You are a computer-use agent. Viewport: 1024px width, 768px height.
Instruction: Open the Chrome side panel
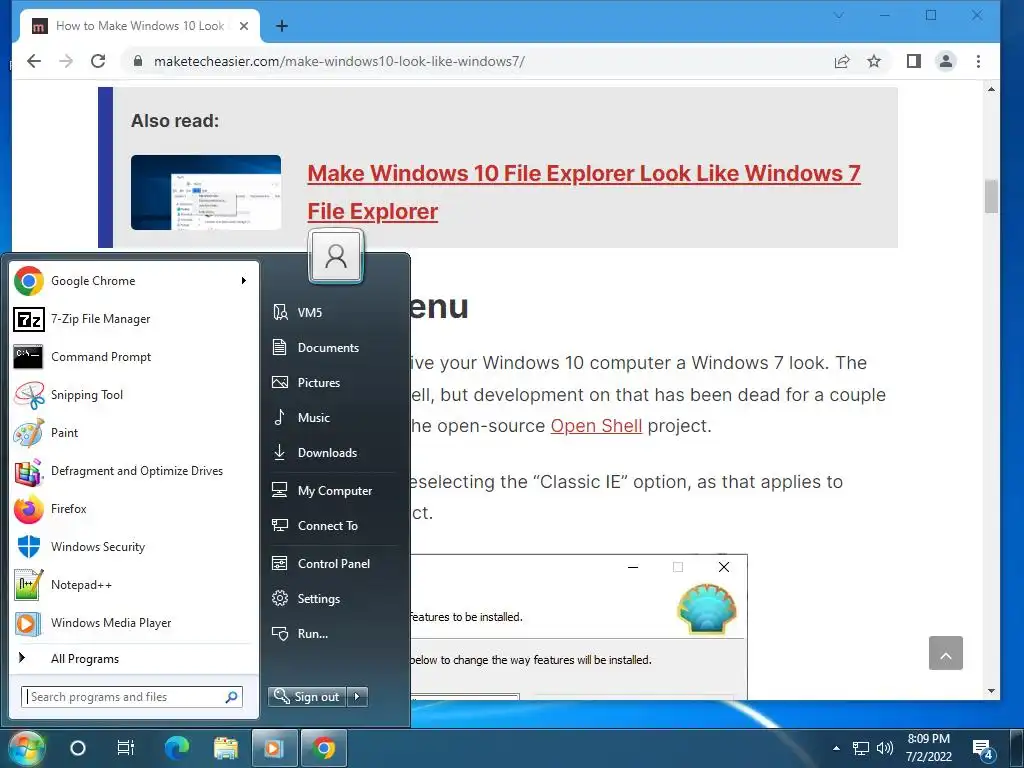coord(914,61)
